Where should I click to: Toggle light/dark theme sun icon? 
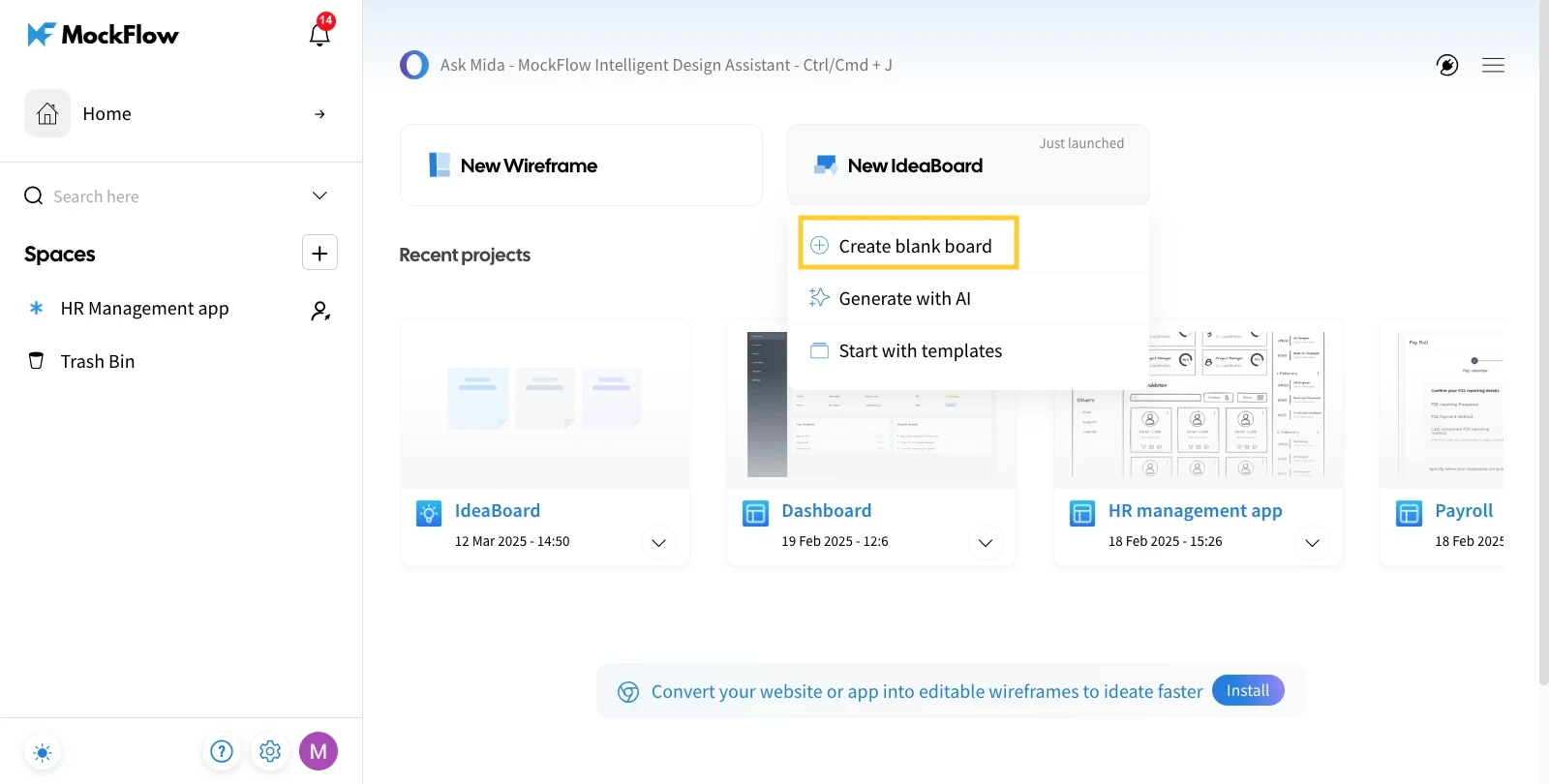(42, 752)
